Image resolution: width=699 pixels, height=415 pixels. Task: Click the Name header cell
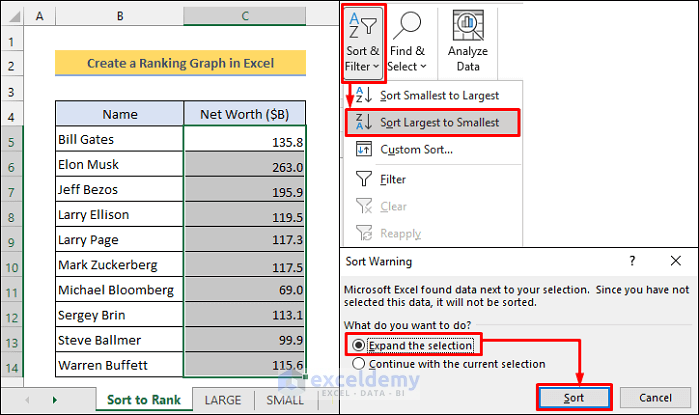point(119,114)
